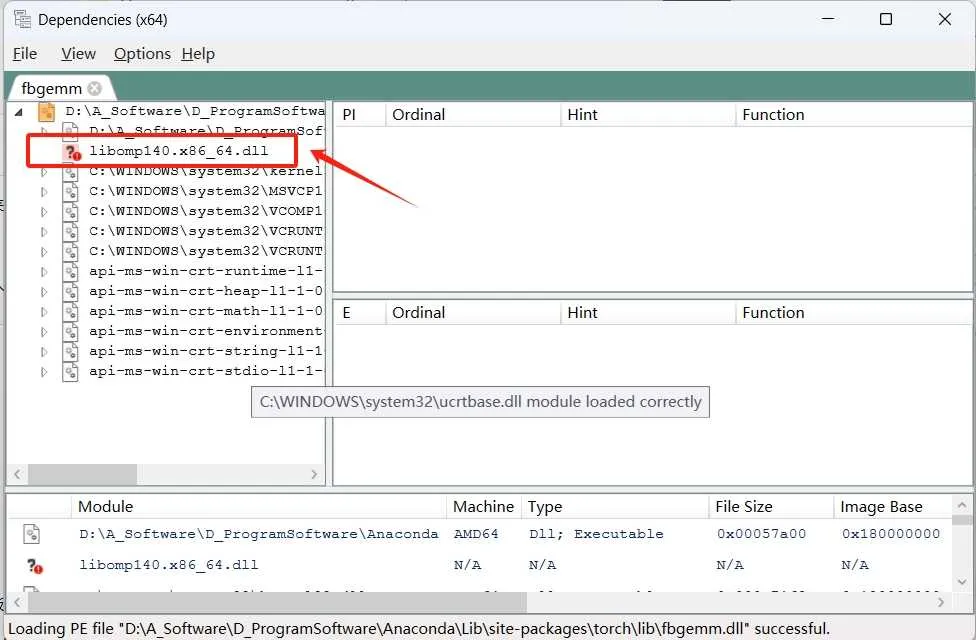Screen dimensions: 976x640
Task: Expand the api-ms-win-crt-stdio node
Action: (44, 372)
